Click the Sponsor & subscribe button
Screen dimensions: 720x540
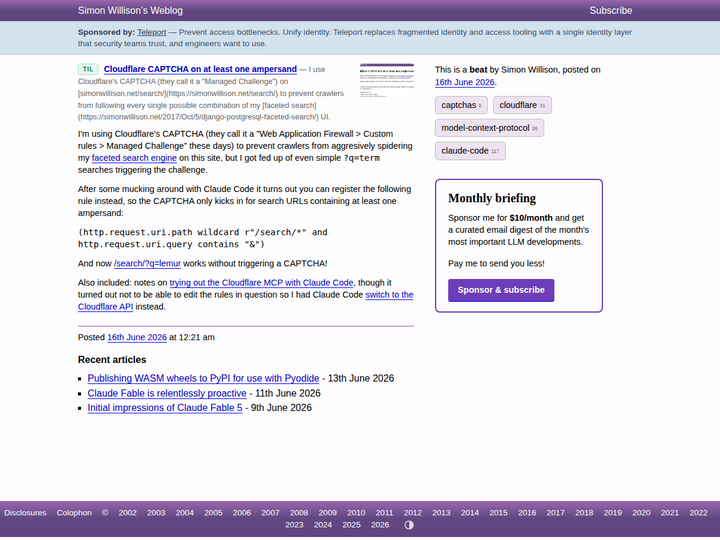(501, 290)
